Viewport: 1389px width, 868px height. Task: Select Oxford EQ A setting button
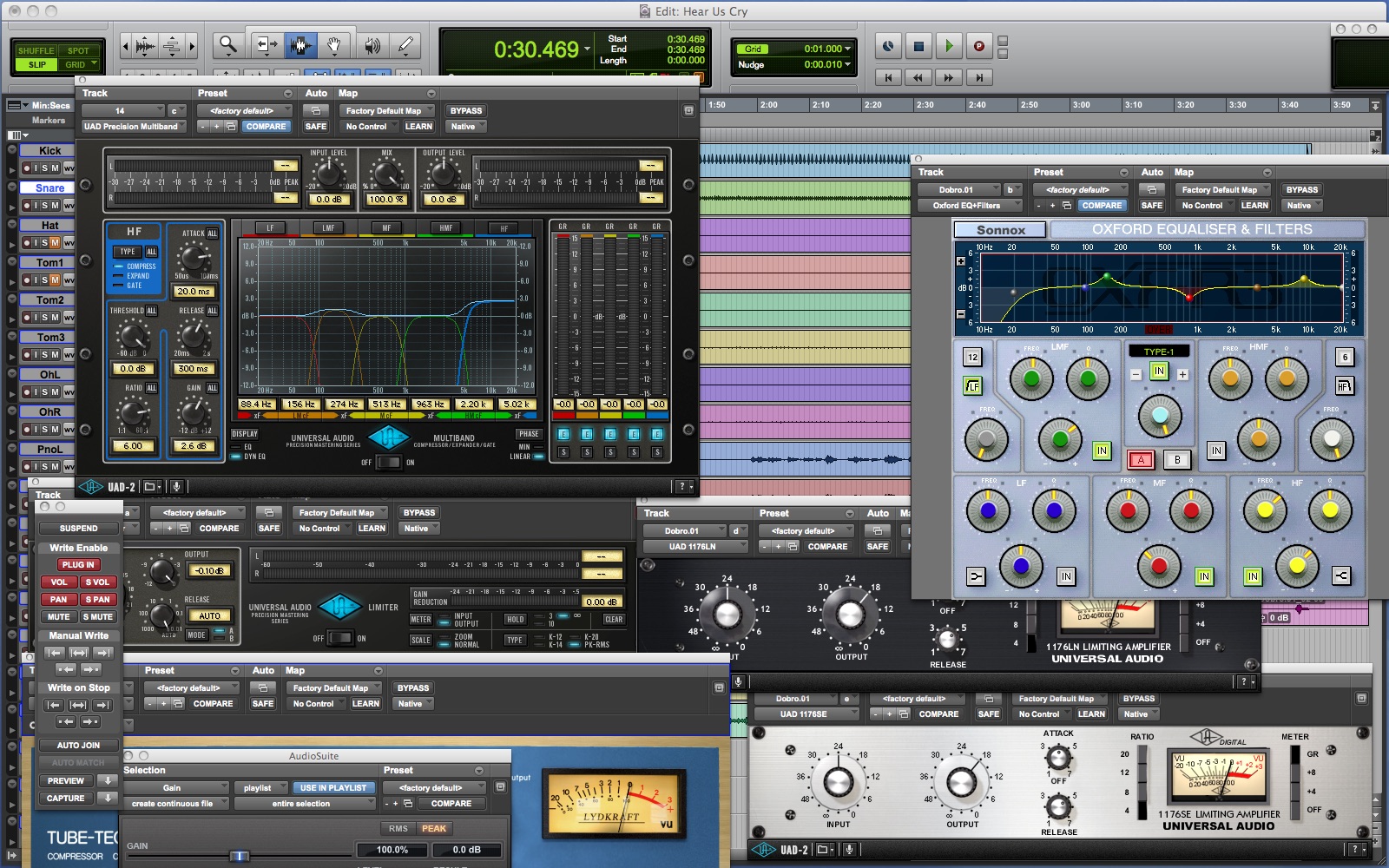point(1141,459)
